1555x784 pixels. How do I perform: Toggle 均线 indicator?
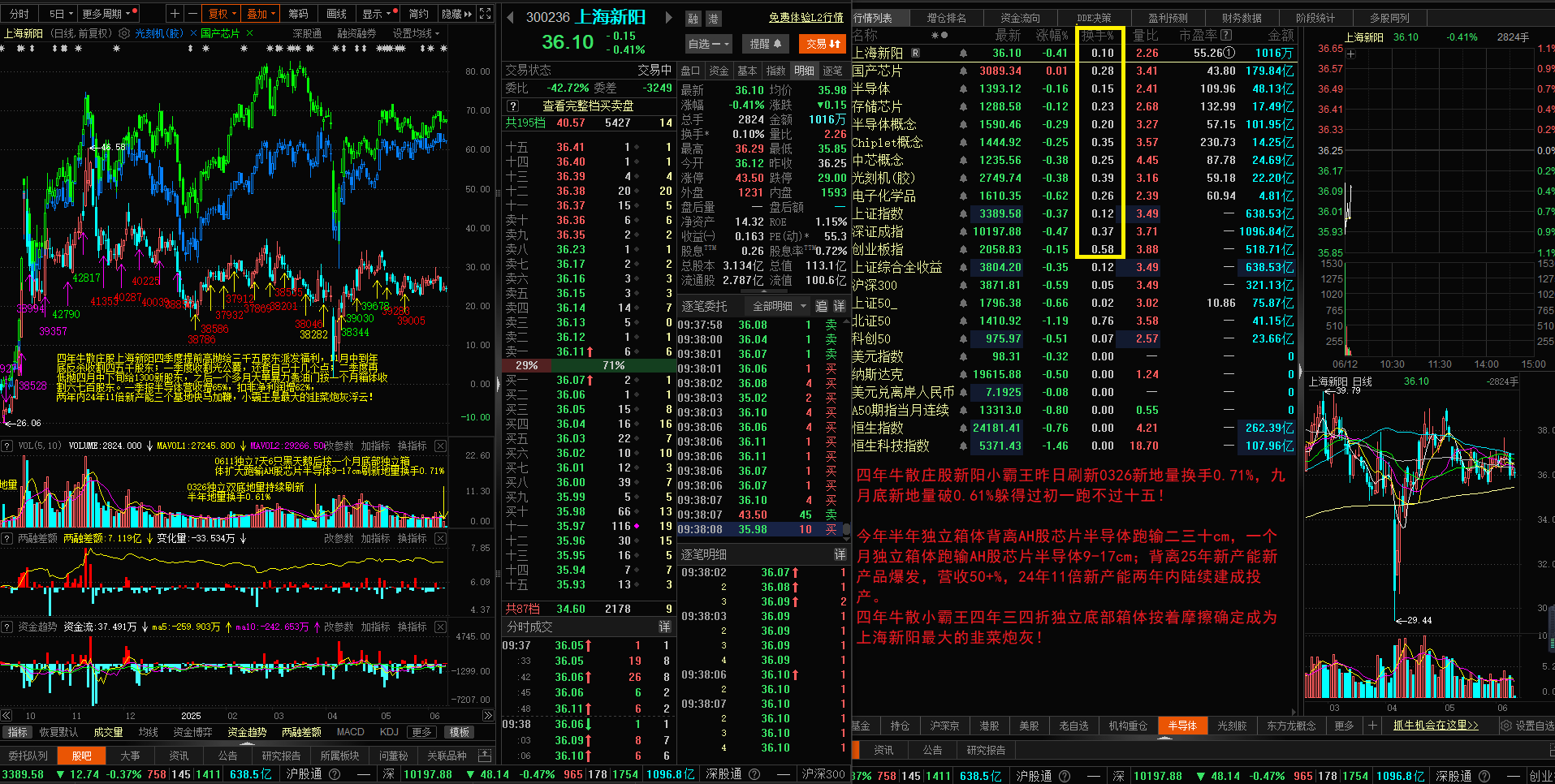tap(149, 732)
